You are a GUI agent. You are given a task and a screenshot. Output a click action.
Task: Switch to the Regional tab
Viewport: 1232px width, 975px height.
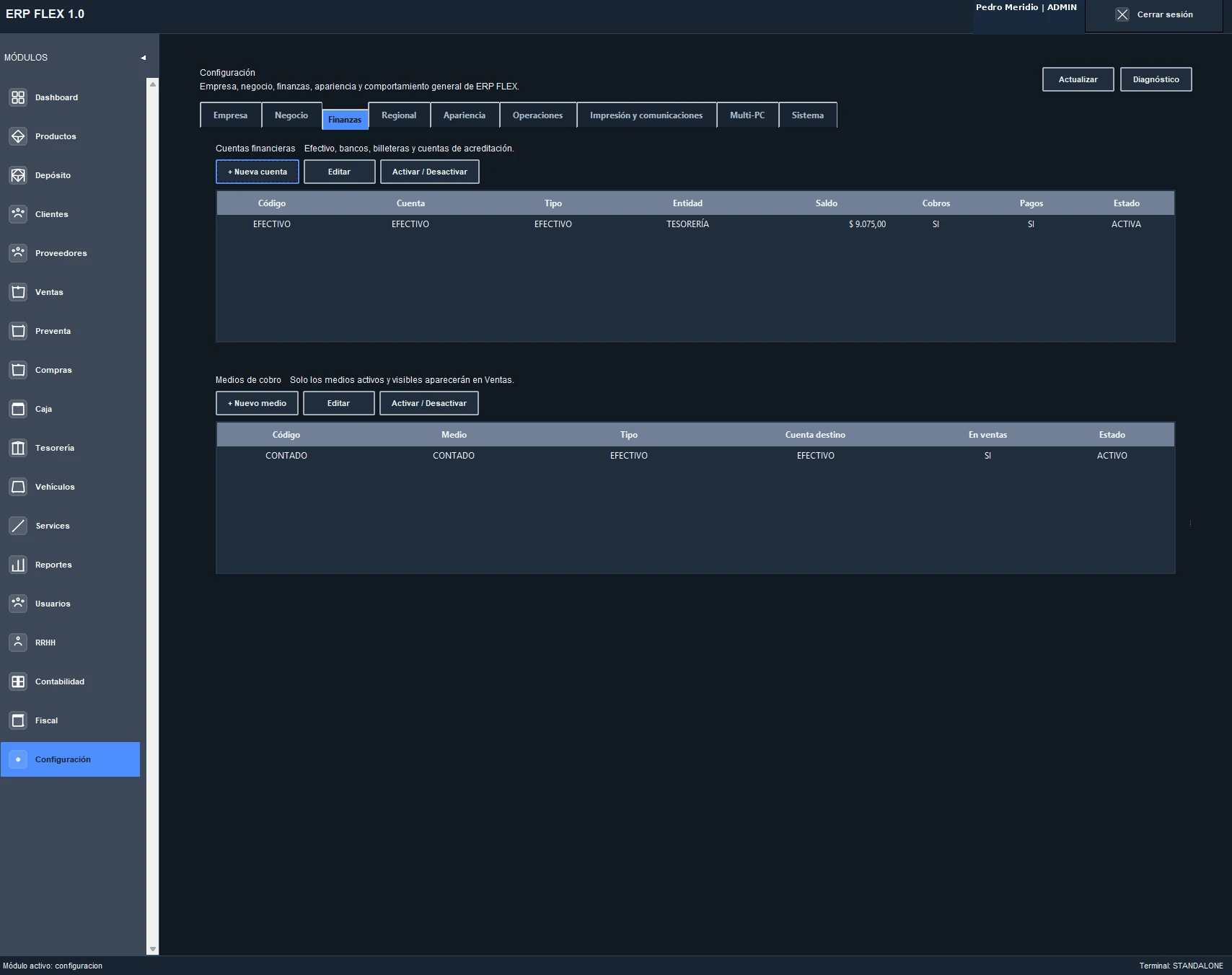[399, 115]
